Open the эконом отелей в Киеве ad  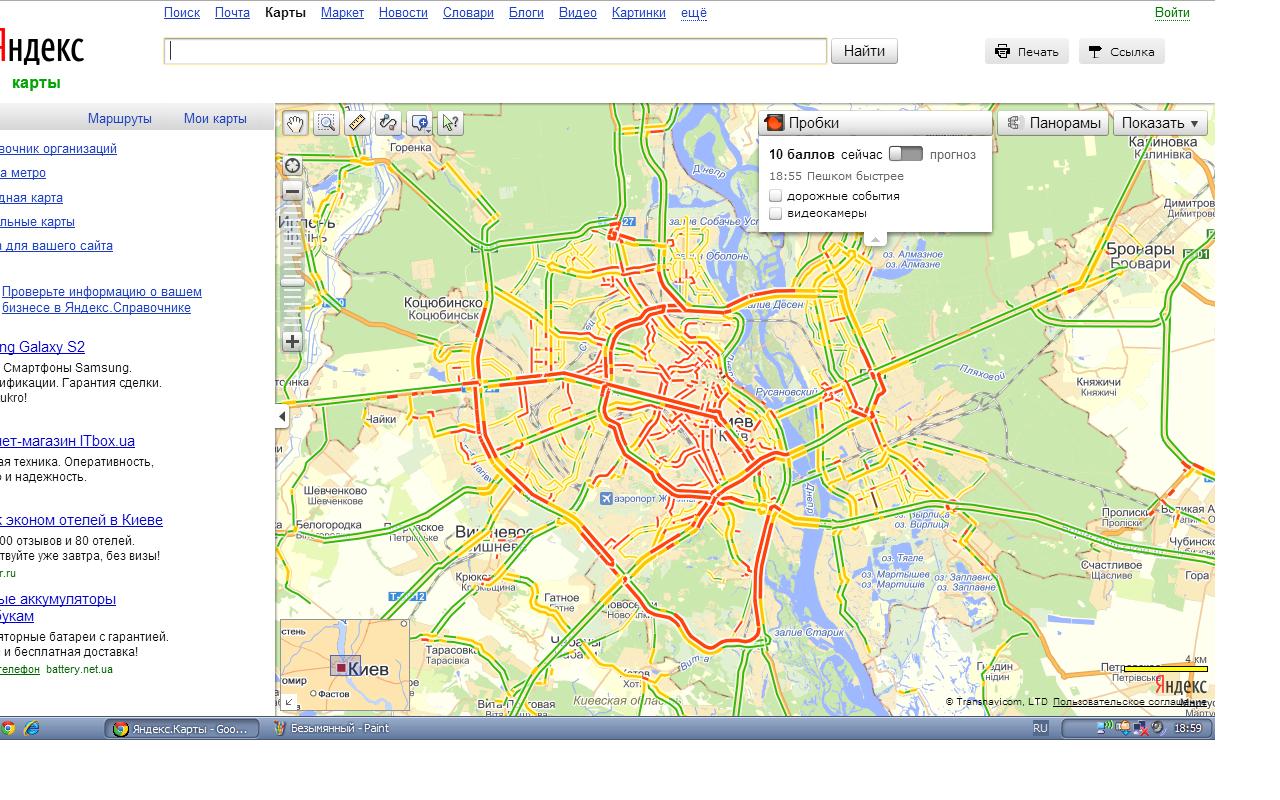(x=81, y=520)
